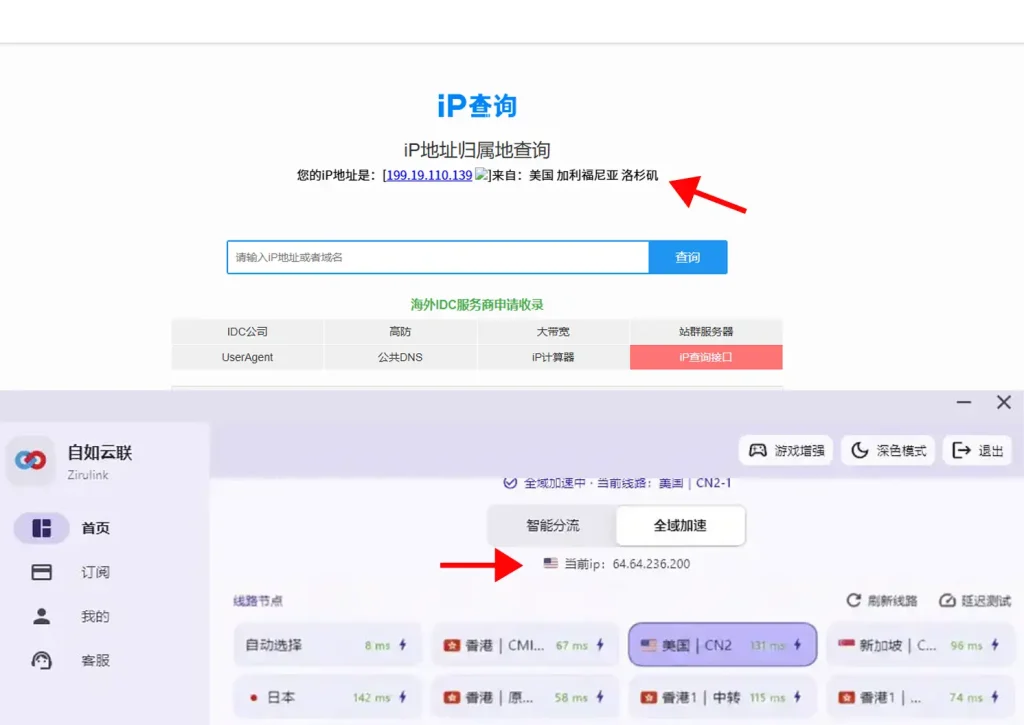Click the 退出 logout button

click(978, 451)
